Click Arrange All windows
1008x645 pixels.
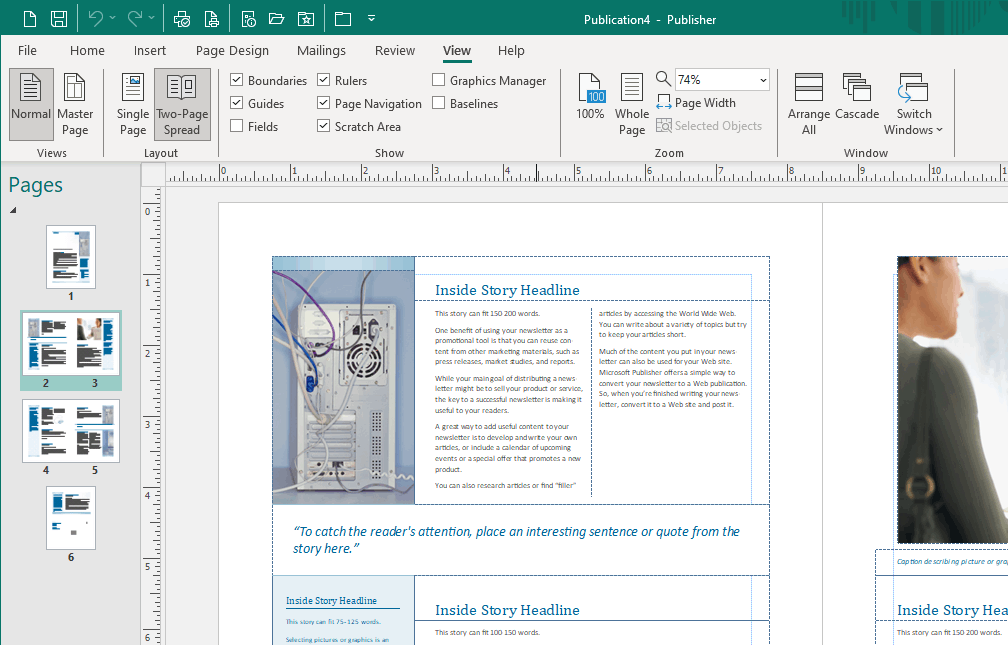click(808, 103)
